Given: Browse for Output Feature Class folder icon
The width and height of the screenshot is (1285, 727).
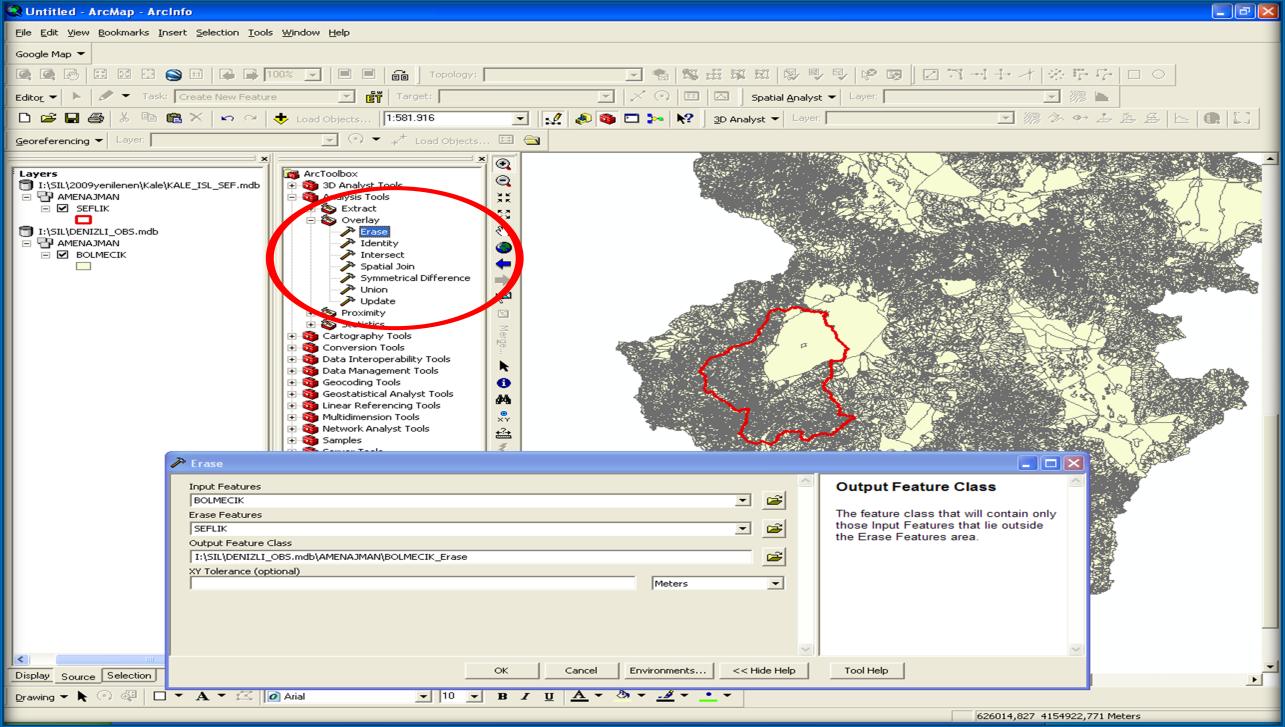Looking at the screenshot, I should click(x=774, y=556).
